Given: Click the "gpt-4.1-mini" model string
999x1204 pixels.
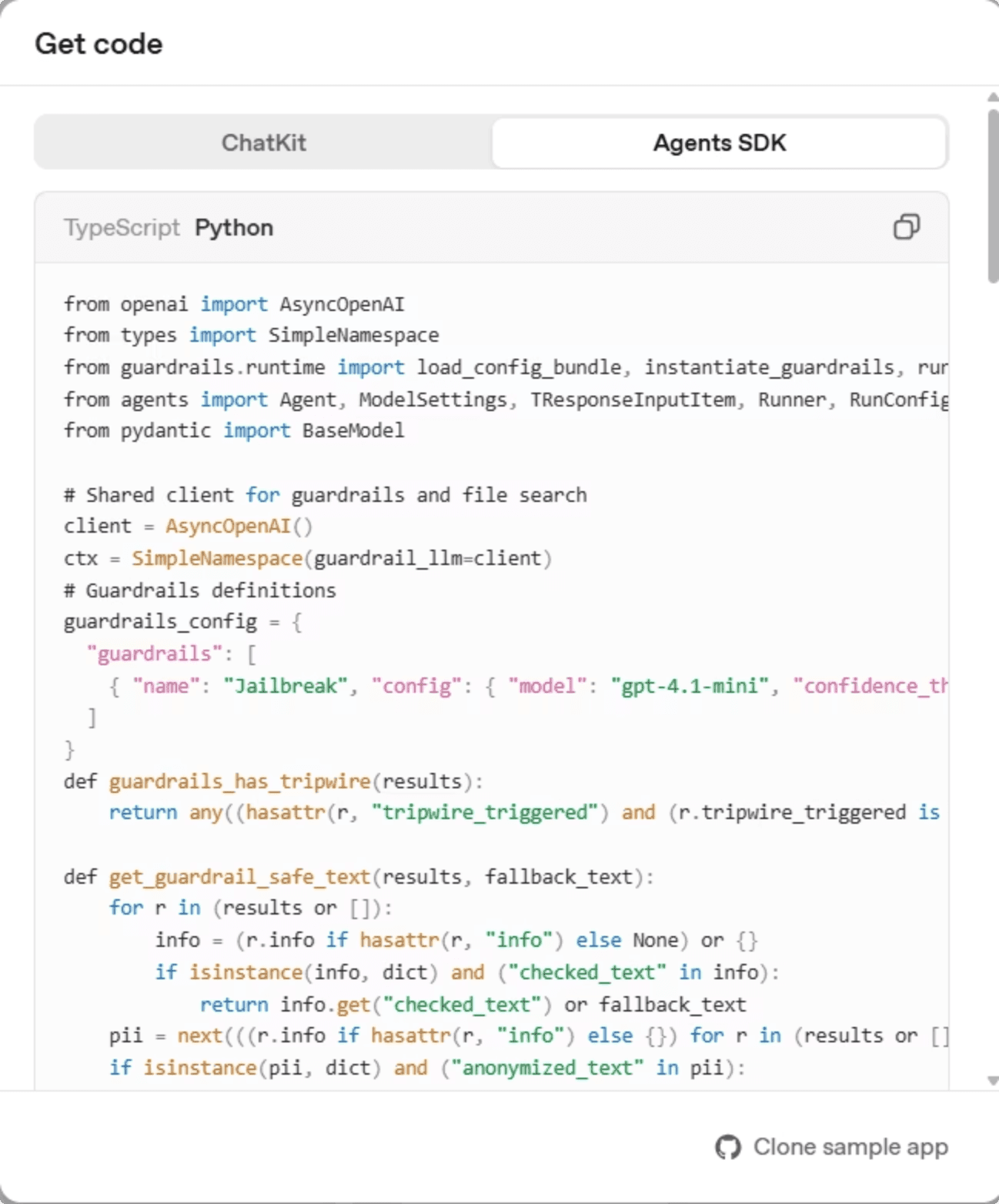Looking at the screenshot, I should pyautogui.click(x=690, y=686).
